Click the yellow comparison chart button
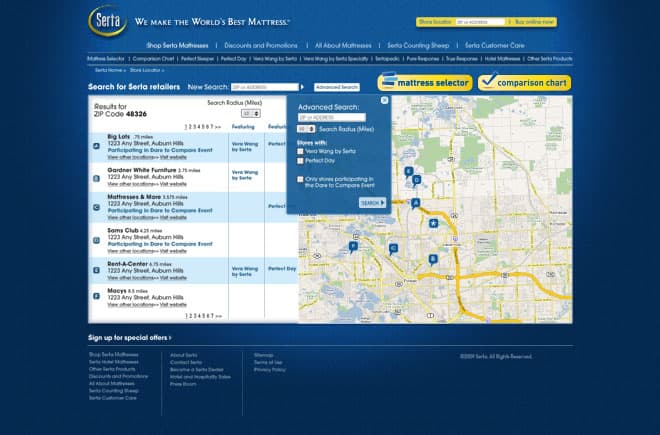 [x=524, y=82]
